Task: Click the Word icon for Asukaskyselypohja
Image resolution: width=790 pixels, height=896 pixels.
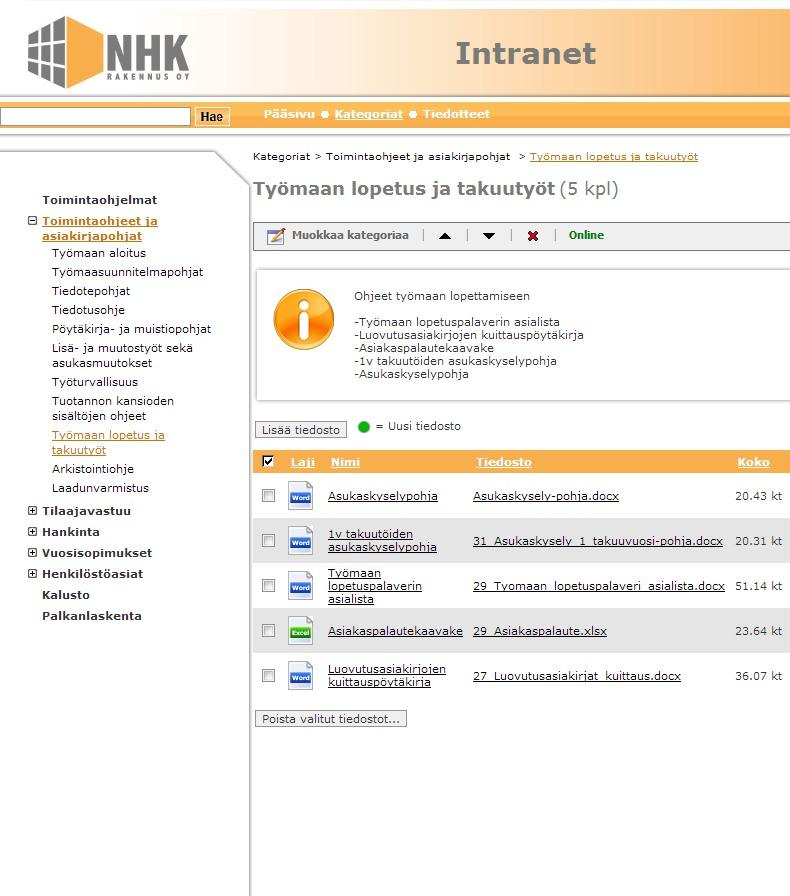Action: [x=300, y=495]
